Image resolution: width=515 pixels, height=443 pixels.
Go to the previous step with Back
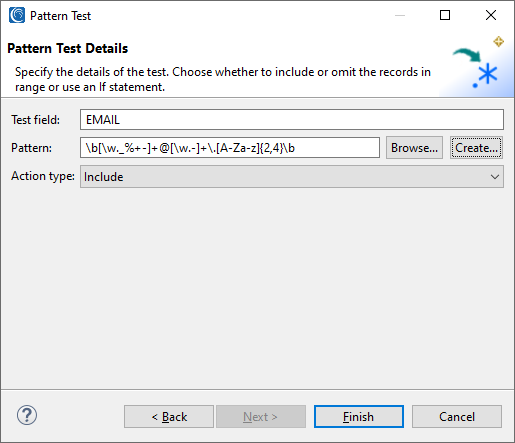click(169, 417)
